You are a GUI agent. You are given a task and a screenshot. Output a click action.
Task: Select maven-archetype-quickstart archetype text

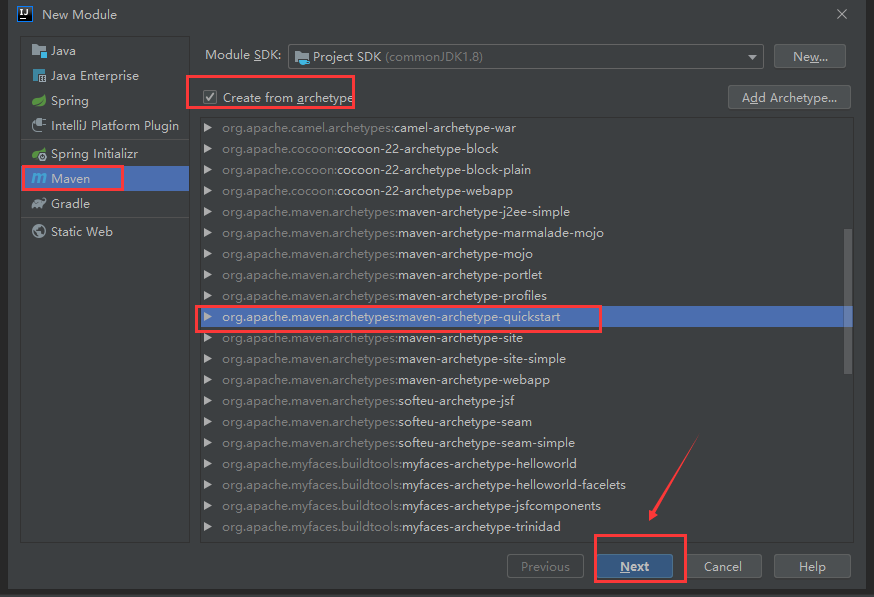coord(479,317)
